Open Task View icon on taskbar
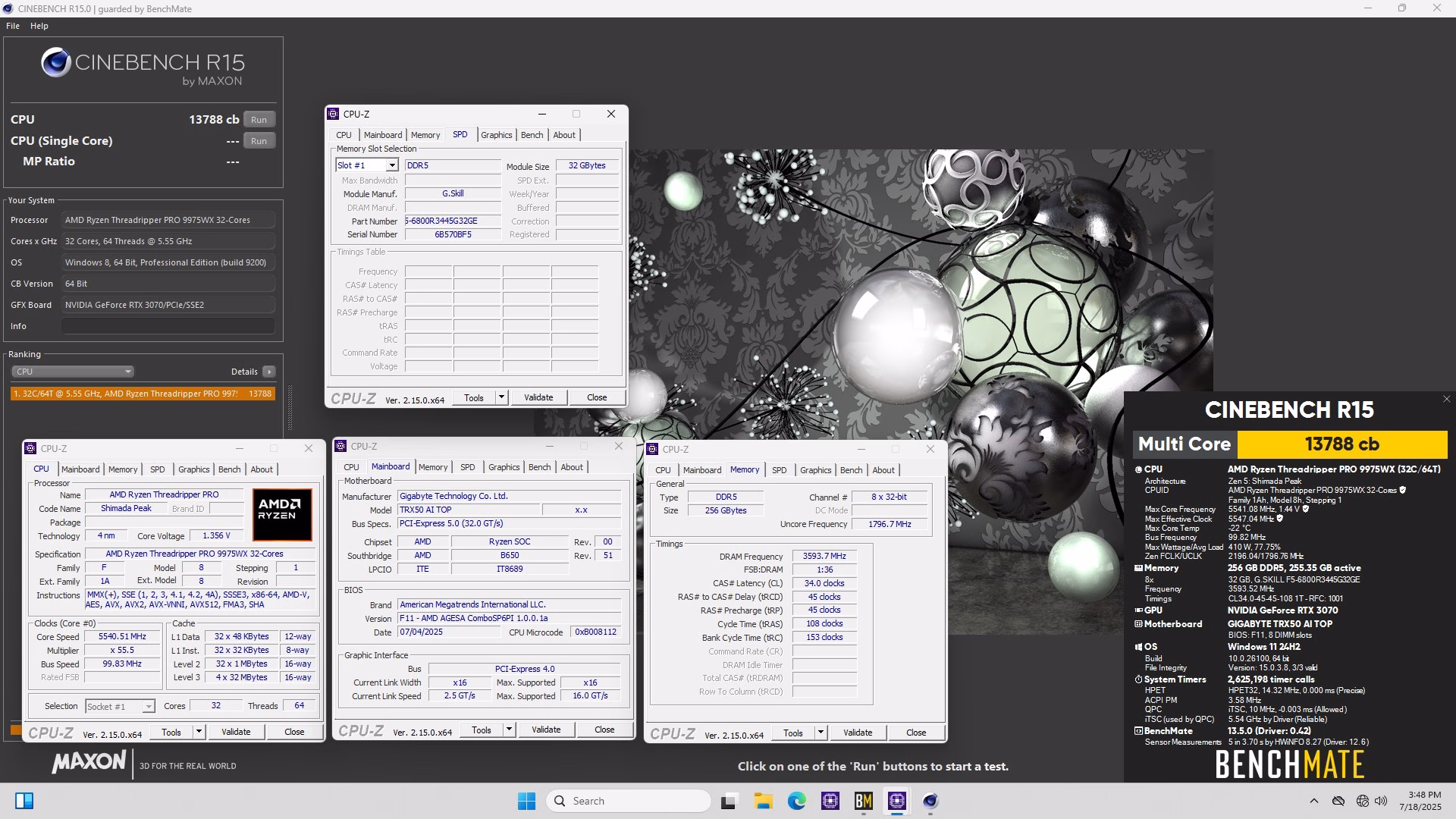The image size is (1456, 819). tap(729, 801)
